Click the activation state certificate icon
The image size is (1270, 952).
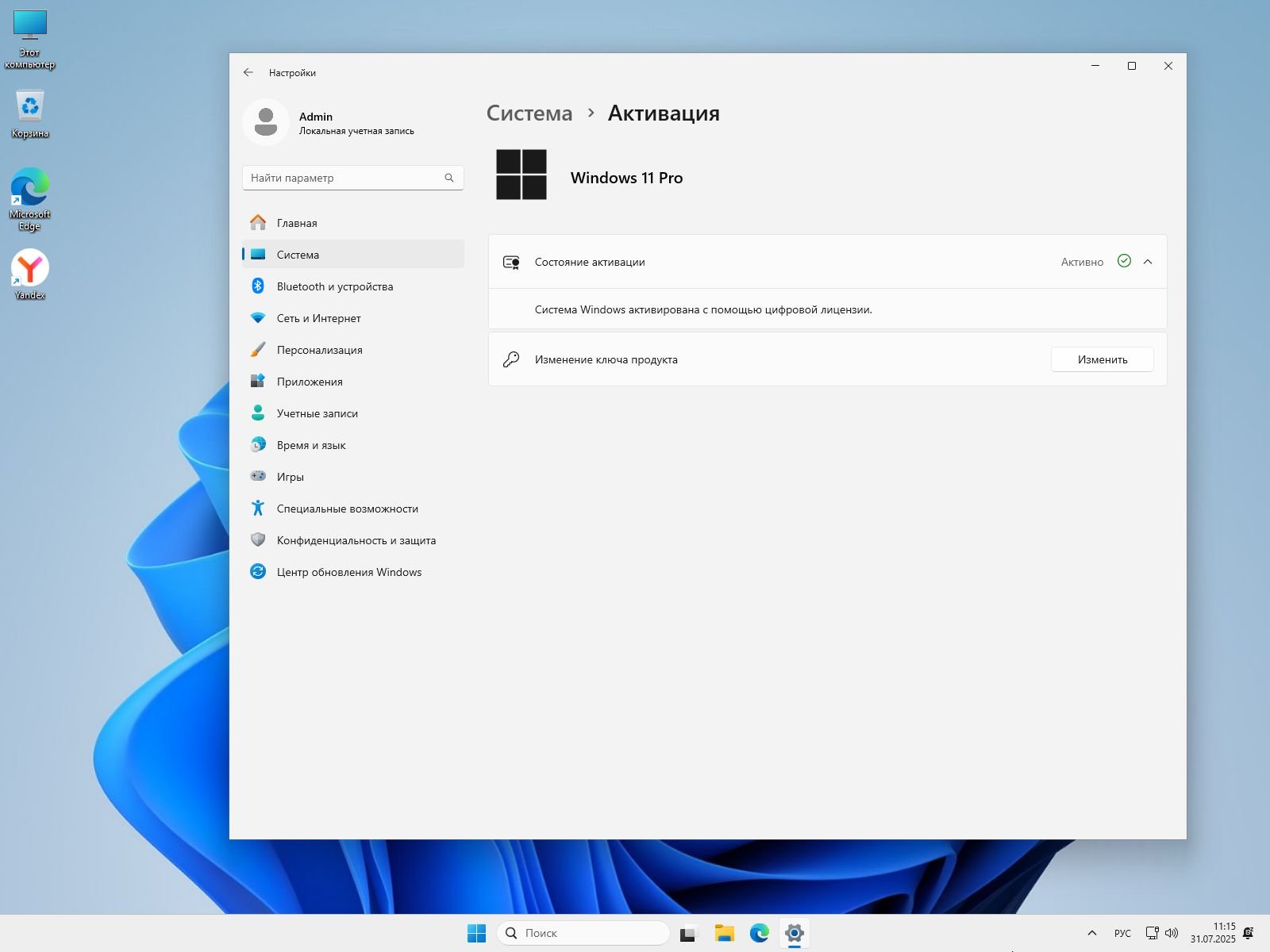(x=512, y=262)
